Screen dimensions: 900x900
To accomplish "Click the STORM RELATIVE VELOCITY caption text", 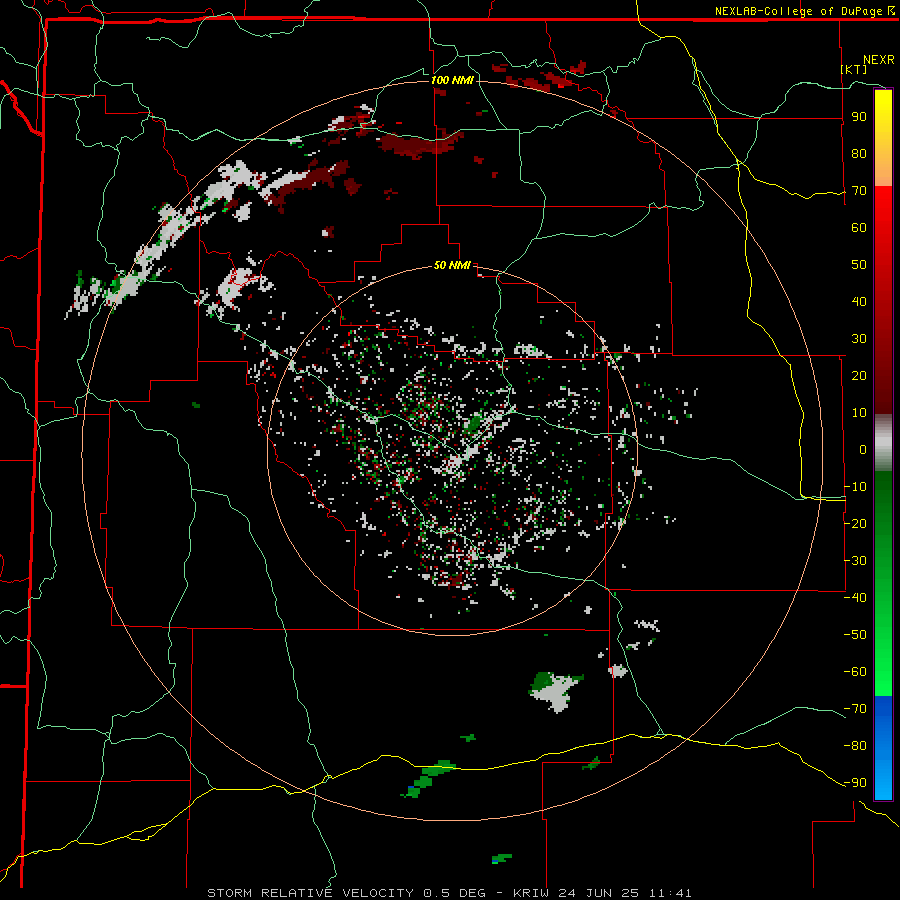I will [x=310, y=893].
